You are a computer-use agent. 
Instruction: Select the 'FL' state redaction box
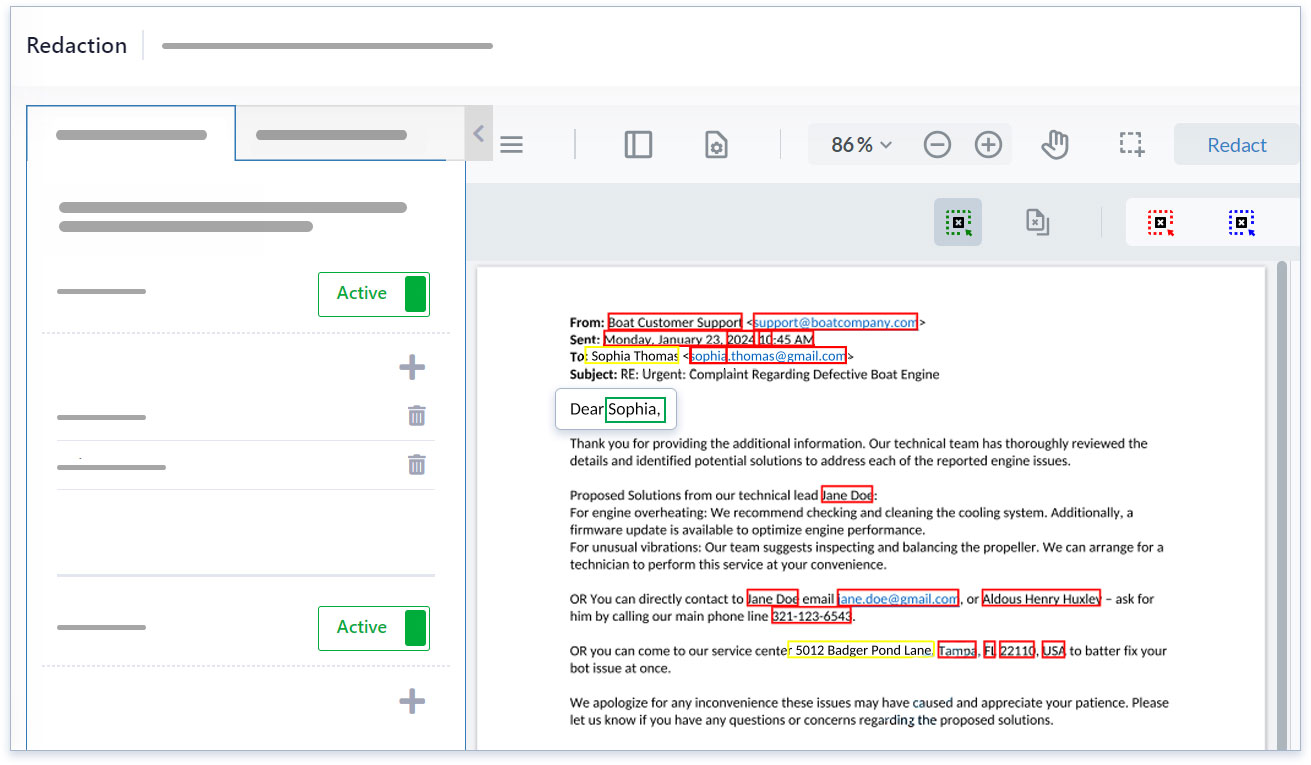pos(989,650)
